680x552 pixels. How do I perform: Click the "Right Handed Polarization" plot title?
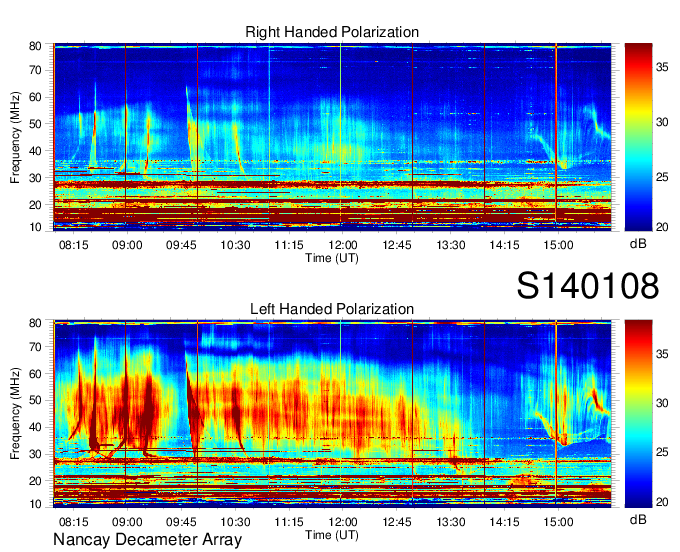332,32
